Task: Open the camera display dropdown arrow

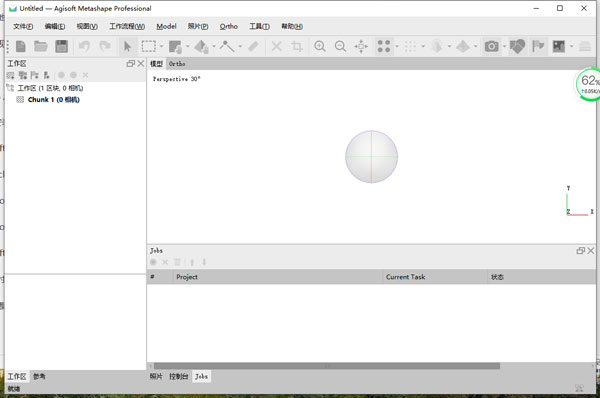Action: click(x=504, y=46)
